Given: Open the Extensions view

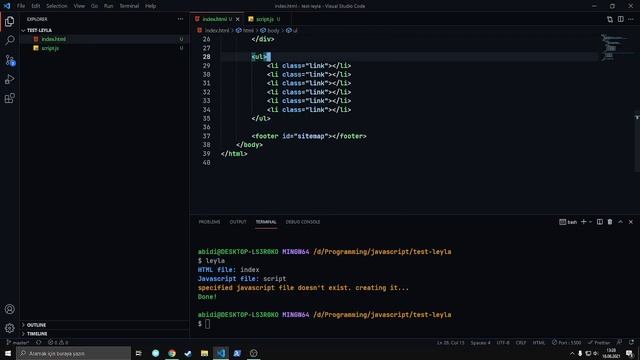Looking at the screenshot, I should click(9, 98).
